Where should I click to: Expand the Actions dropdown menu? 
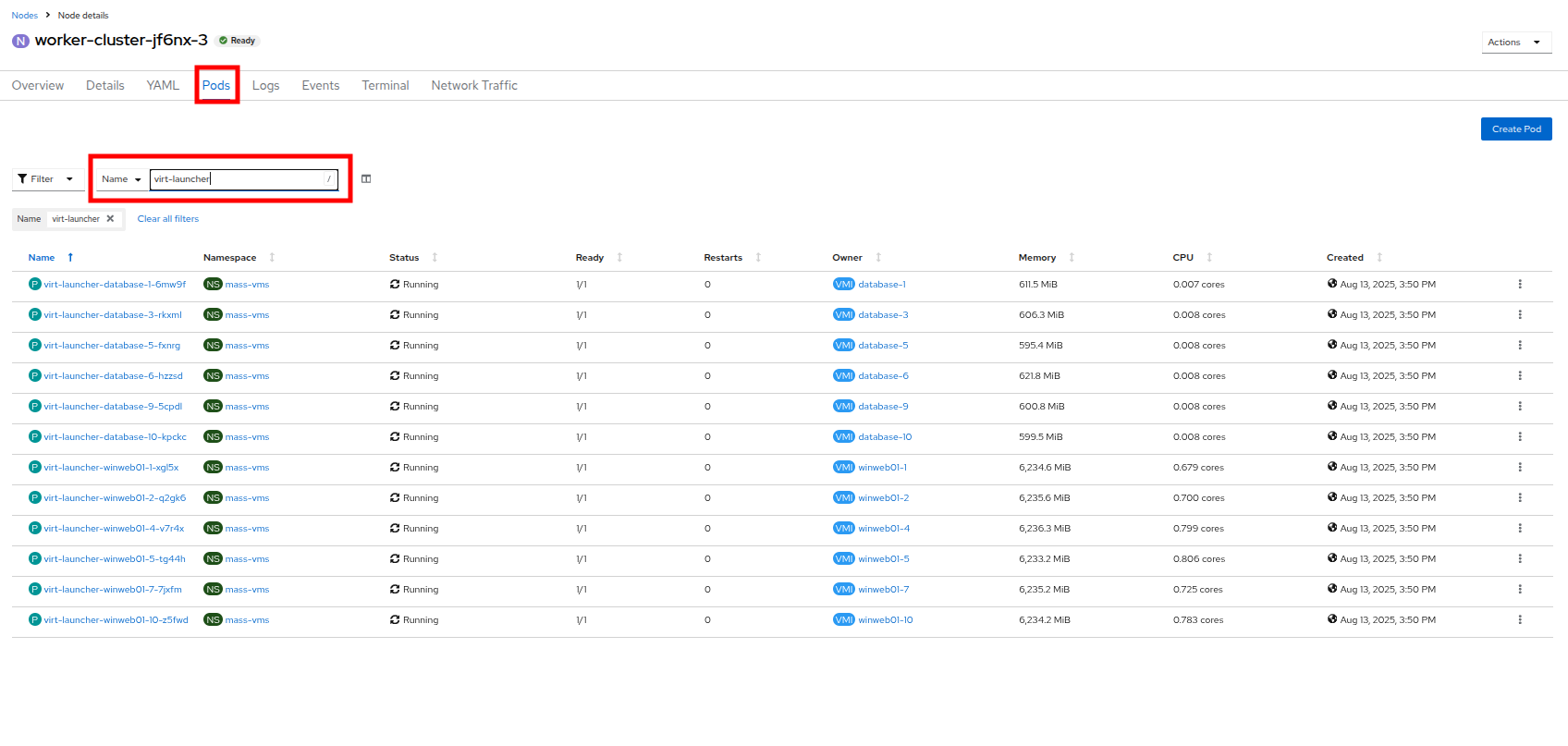coord(1516,43)
